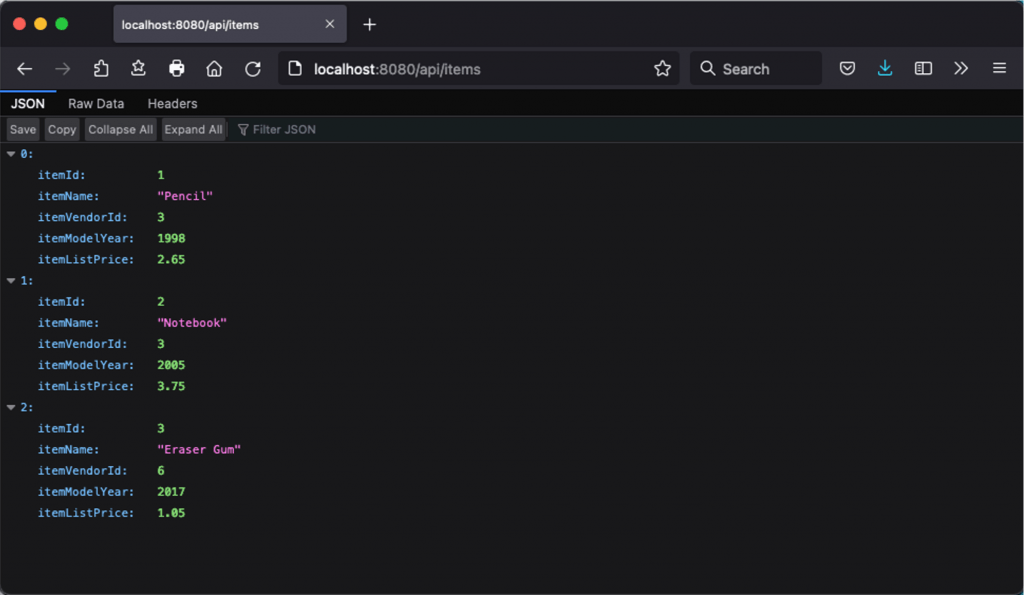This screenshot has width=1024, height=595.
Task: Click the Filter JSON funnel icon
Action: 243,130
